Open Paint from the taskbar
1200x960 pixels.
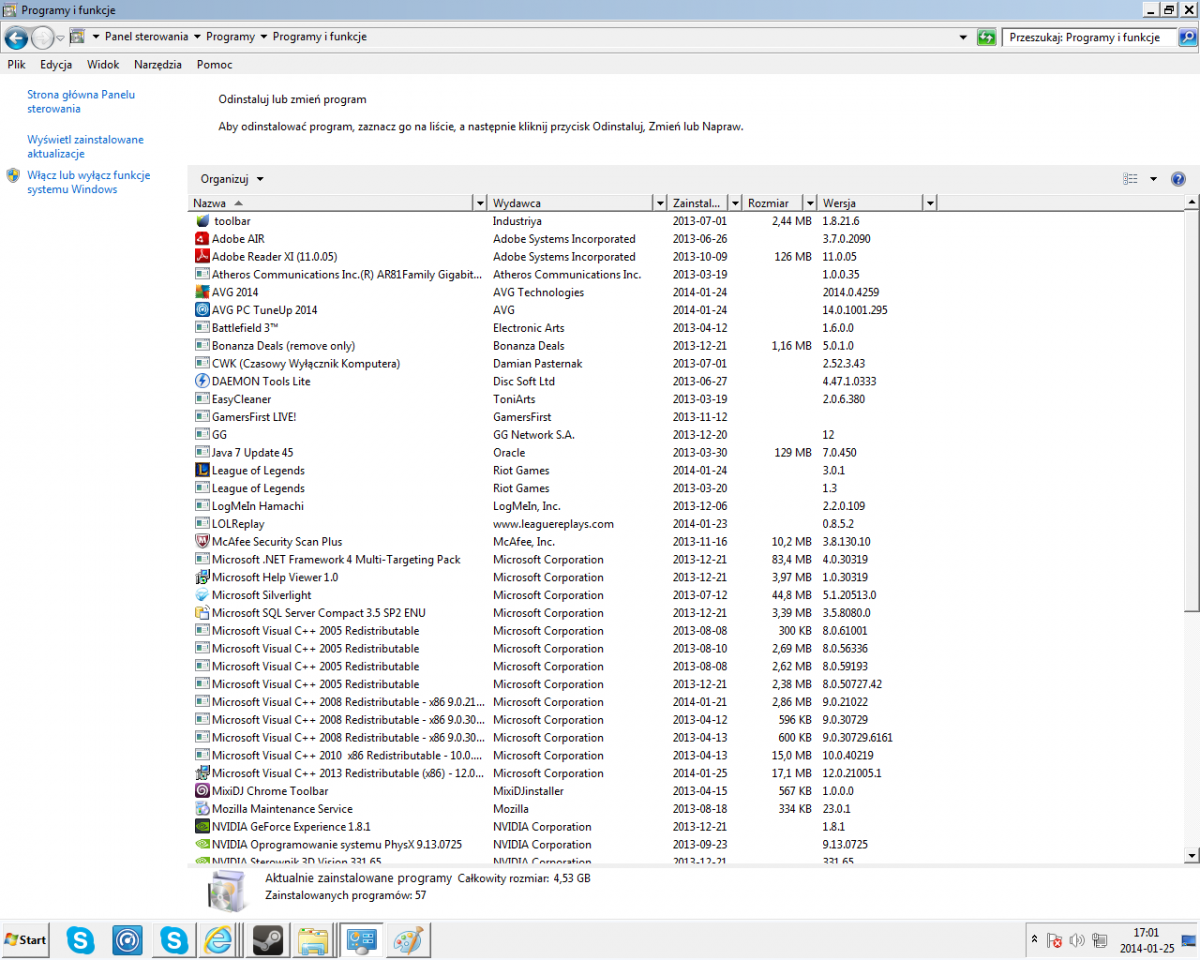tap(408, 940)
